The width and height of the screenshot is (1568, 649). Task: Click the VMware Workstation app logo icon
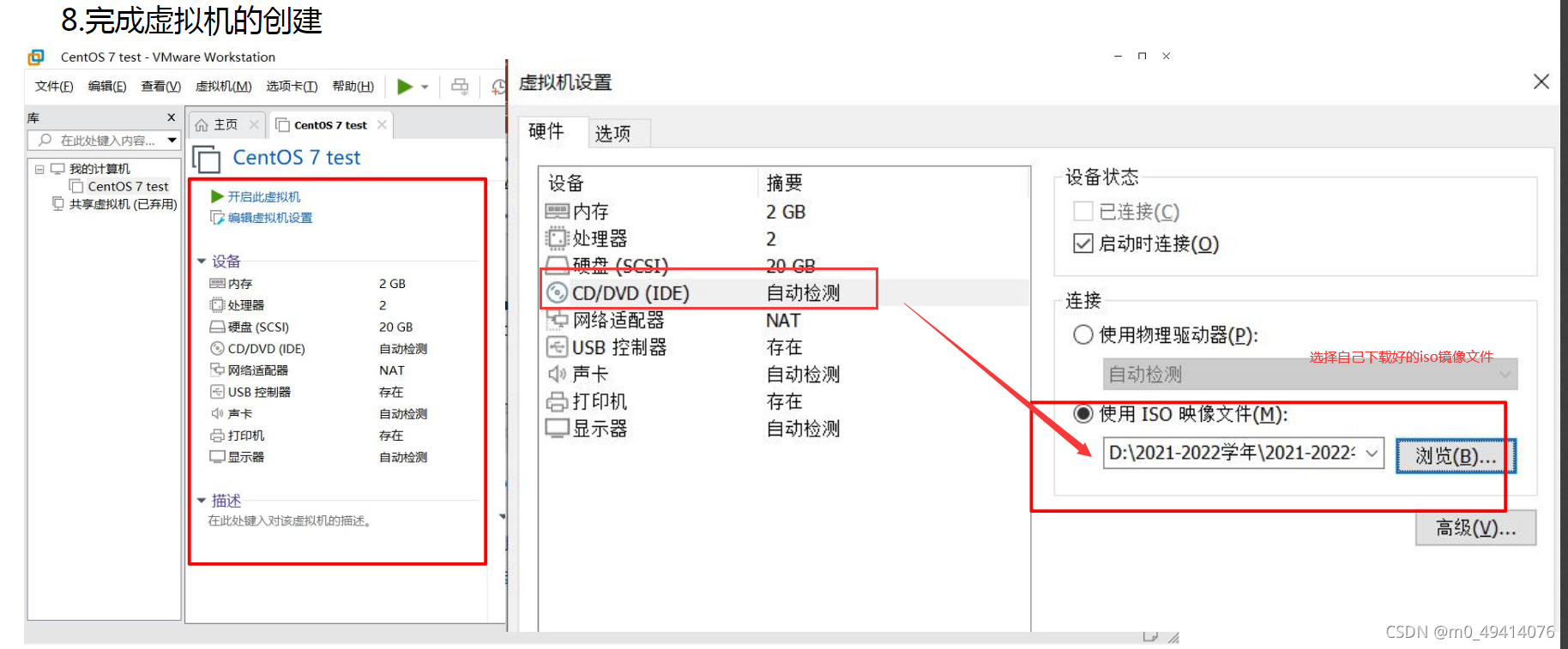(x=36, y=57)
